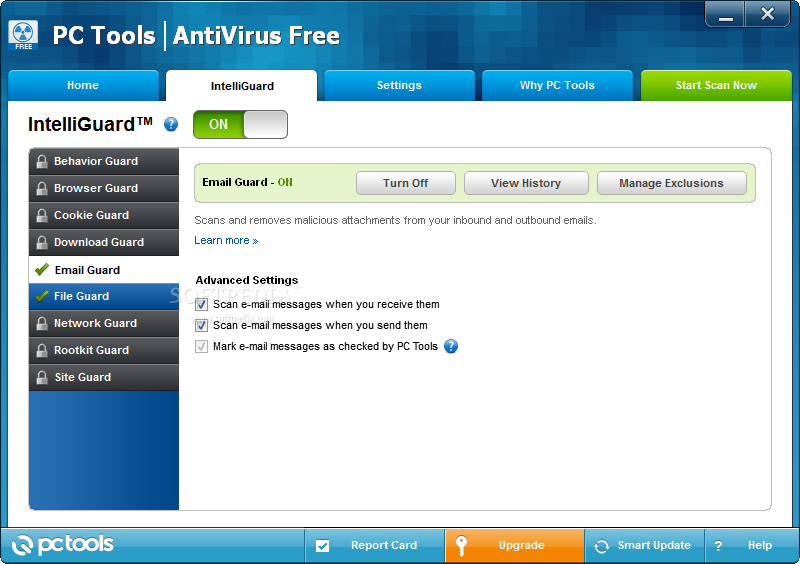Viewport: 800px width, 564px height.
Task: Click the Email Guard green checkmark icon
Action: (42, 269)
